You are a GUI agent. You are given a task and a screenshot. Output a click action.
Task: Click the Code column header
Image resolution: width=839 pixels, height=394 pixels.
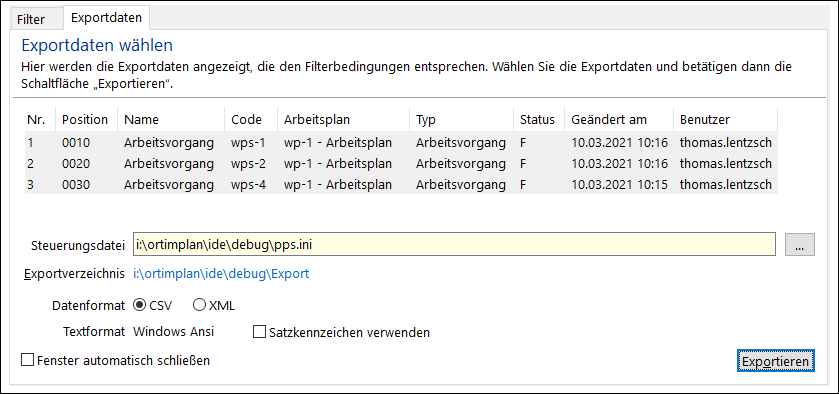251,119
